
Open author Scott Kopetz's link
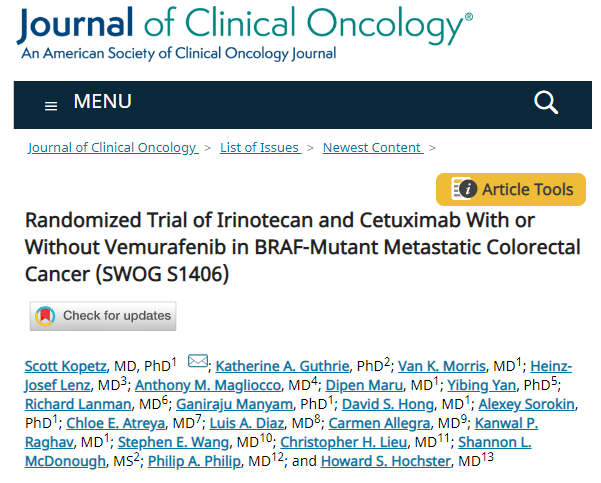click(x=66, y=366)
